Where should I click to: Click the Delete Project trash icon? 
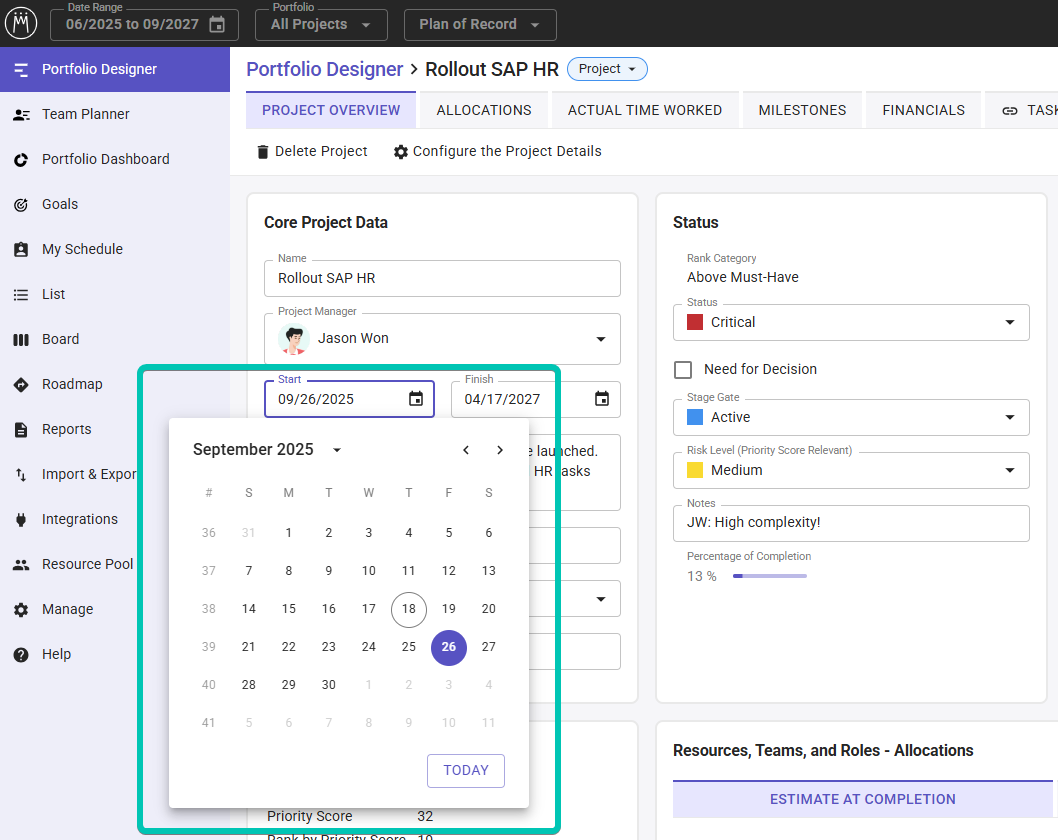click(263, 152)
